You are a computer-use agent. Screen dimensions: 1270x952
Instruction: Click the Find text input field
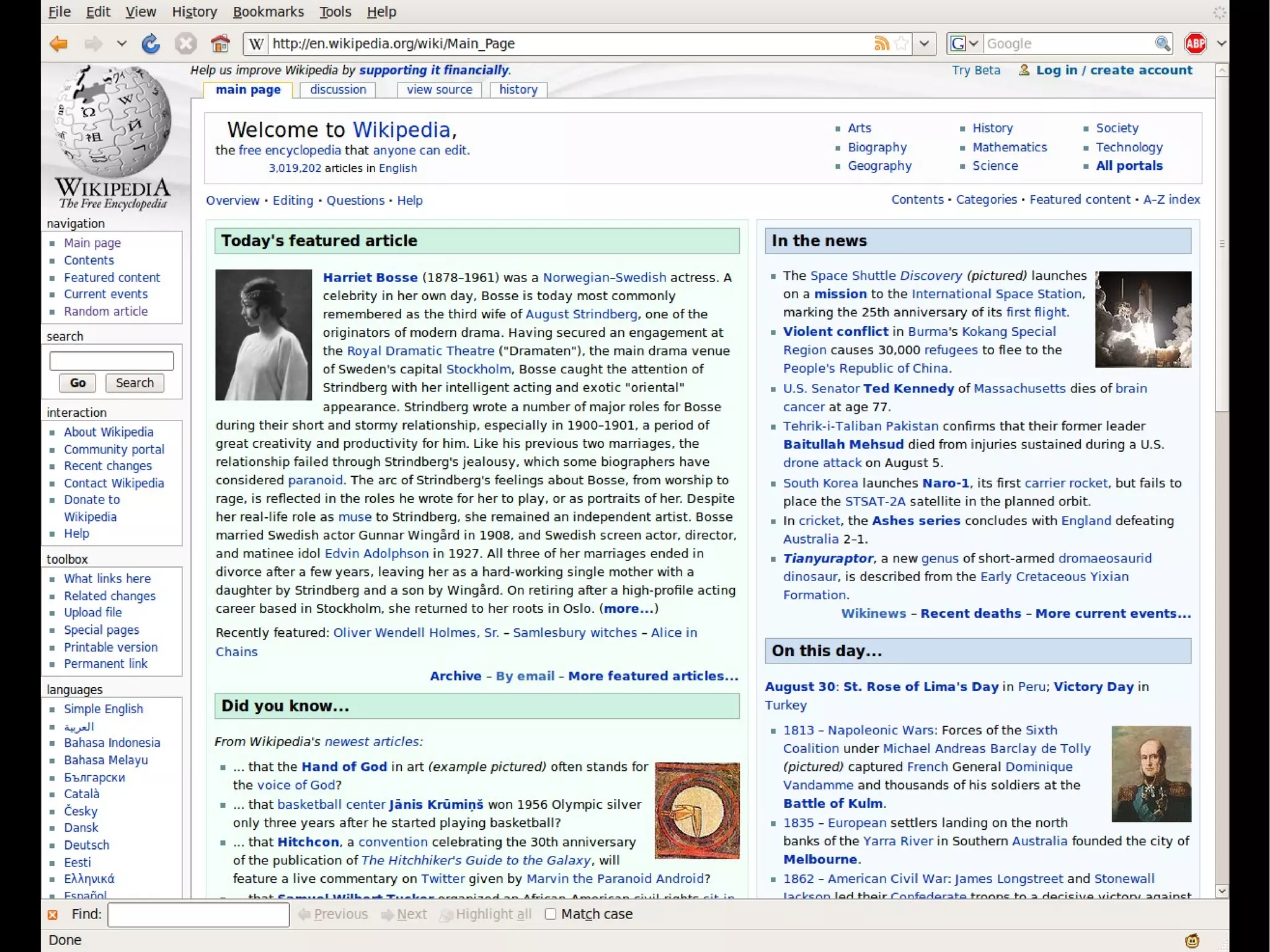click(x=198, y=914)
